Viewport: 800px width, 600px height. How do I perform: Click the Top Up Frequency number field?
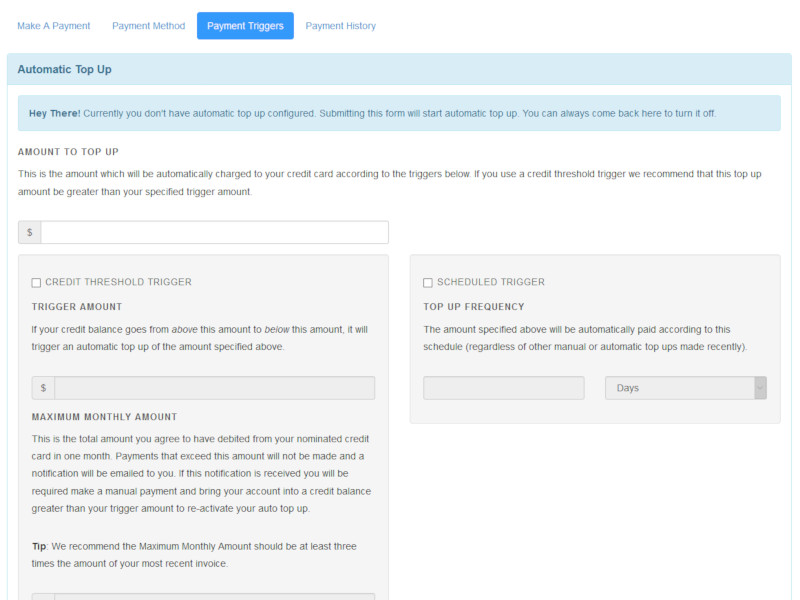[503, 388]
